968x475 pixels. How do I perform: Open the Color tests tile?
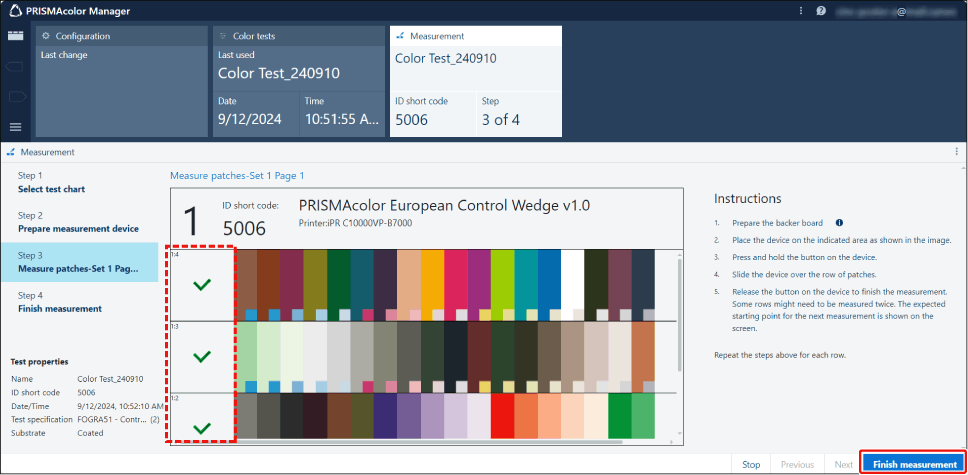click(x=298, y=80)
